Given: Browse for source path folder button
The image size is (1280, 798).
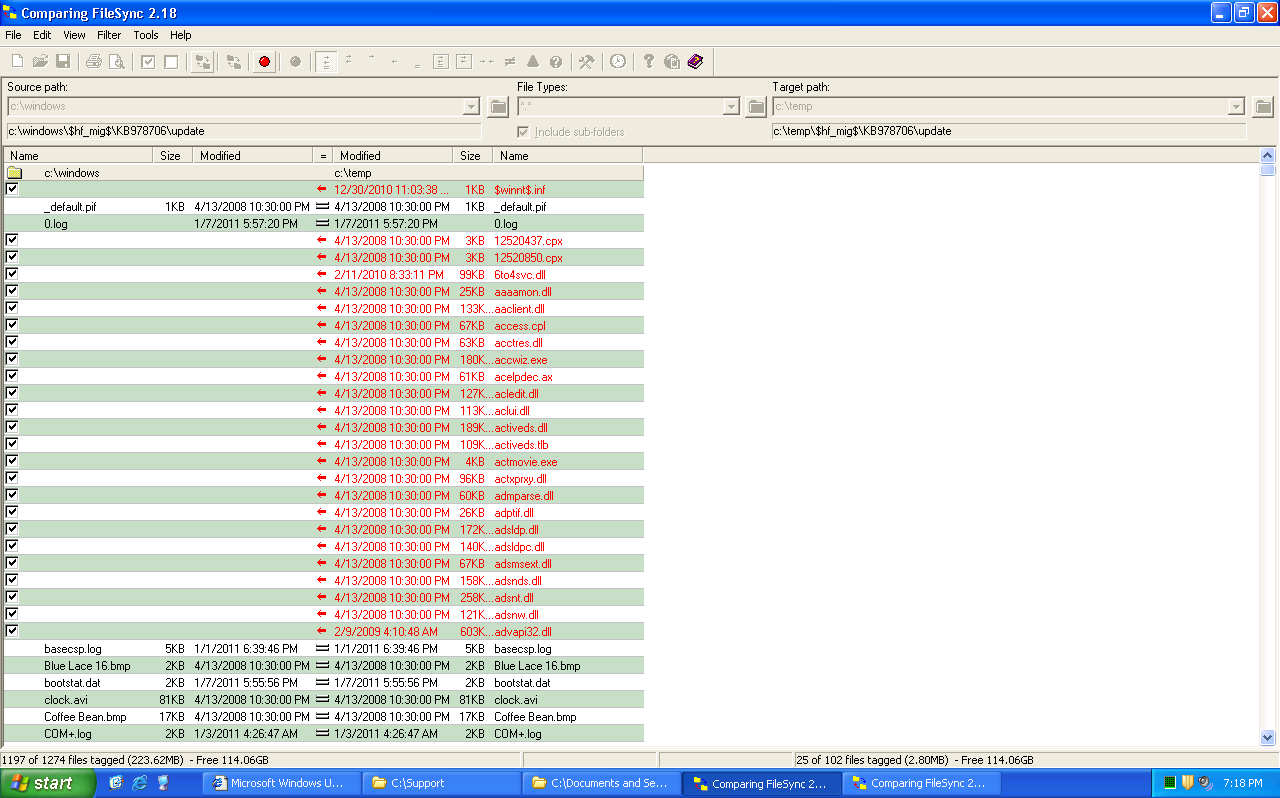Looking at the screenshot, I should [x=498, y=106].
